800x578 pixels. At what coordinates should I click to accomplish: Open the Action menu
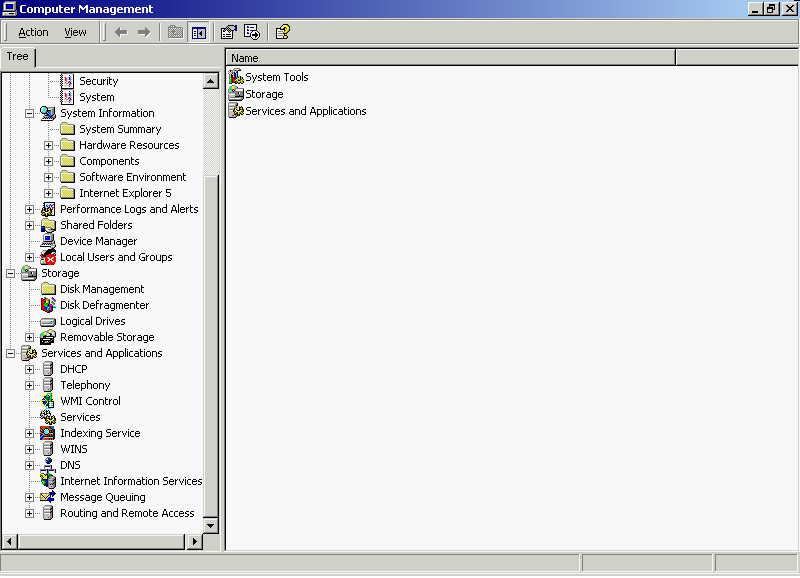point(33,32)
